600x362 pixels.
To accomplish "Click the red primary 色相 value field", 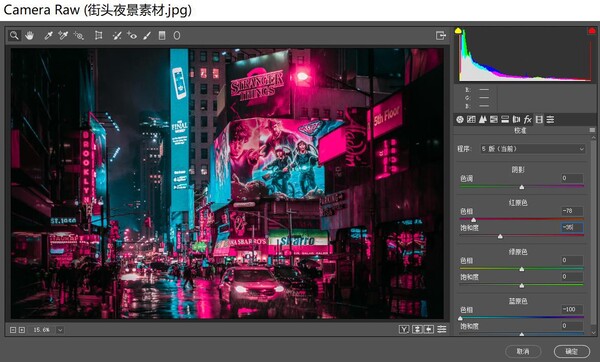I will click(572, 211).
